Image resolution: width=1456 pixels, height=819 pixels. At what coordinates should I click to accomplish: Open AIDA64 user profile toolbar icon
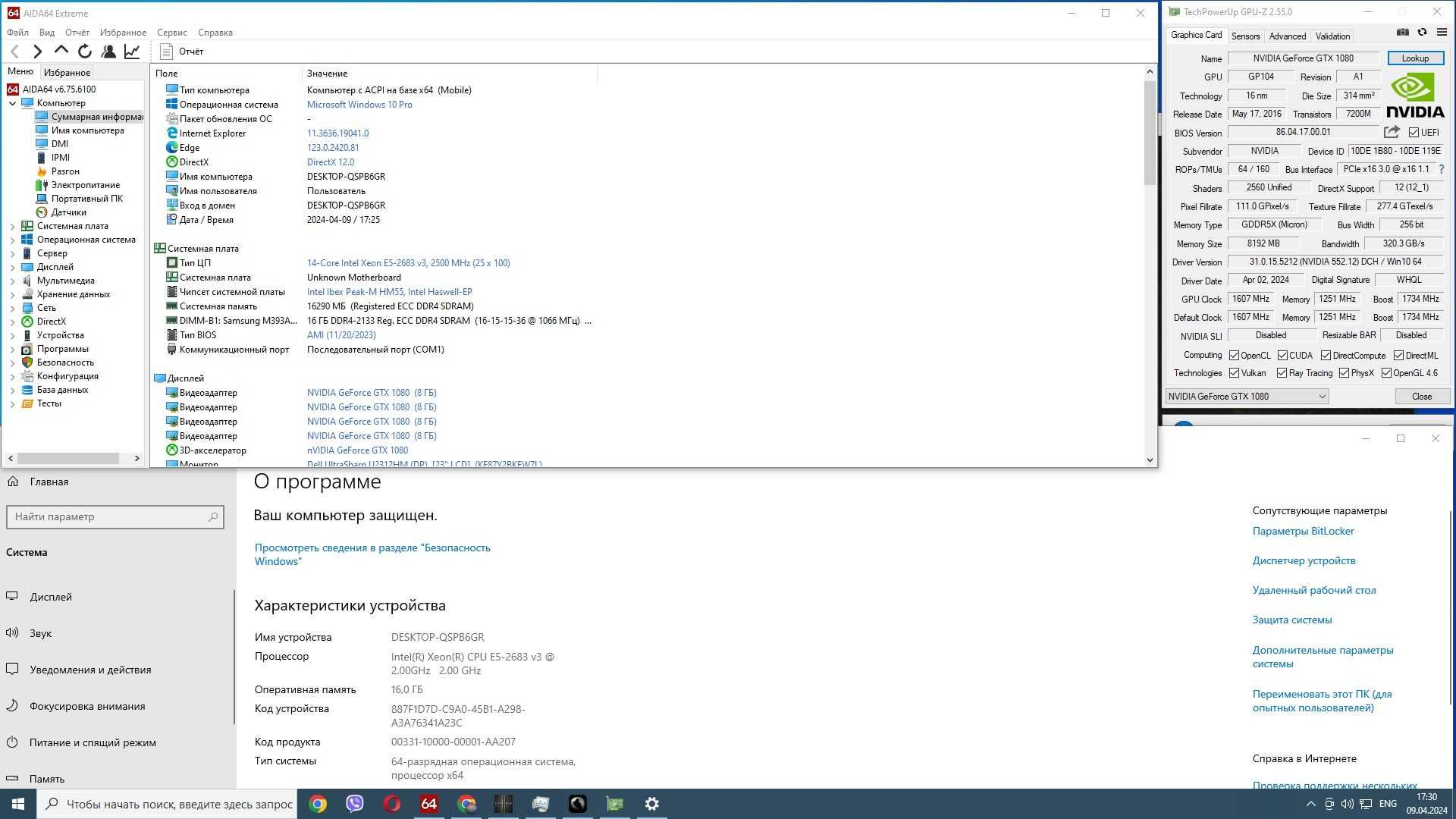[x=108, y=52]
